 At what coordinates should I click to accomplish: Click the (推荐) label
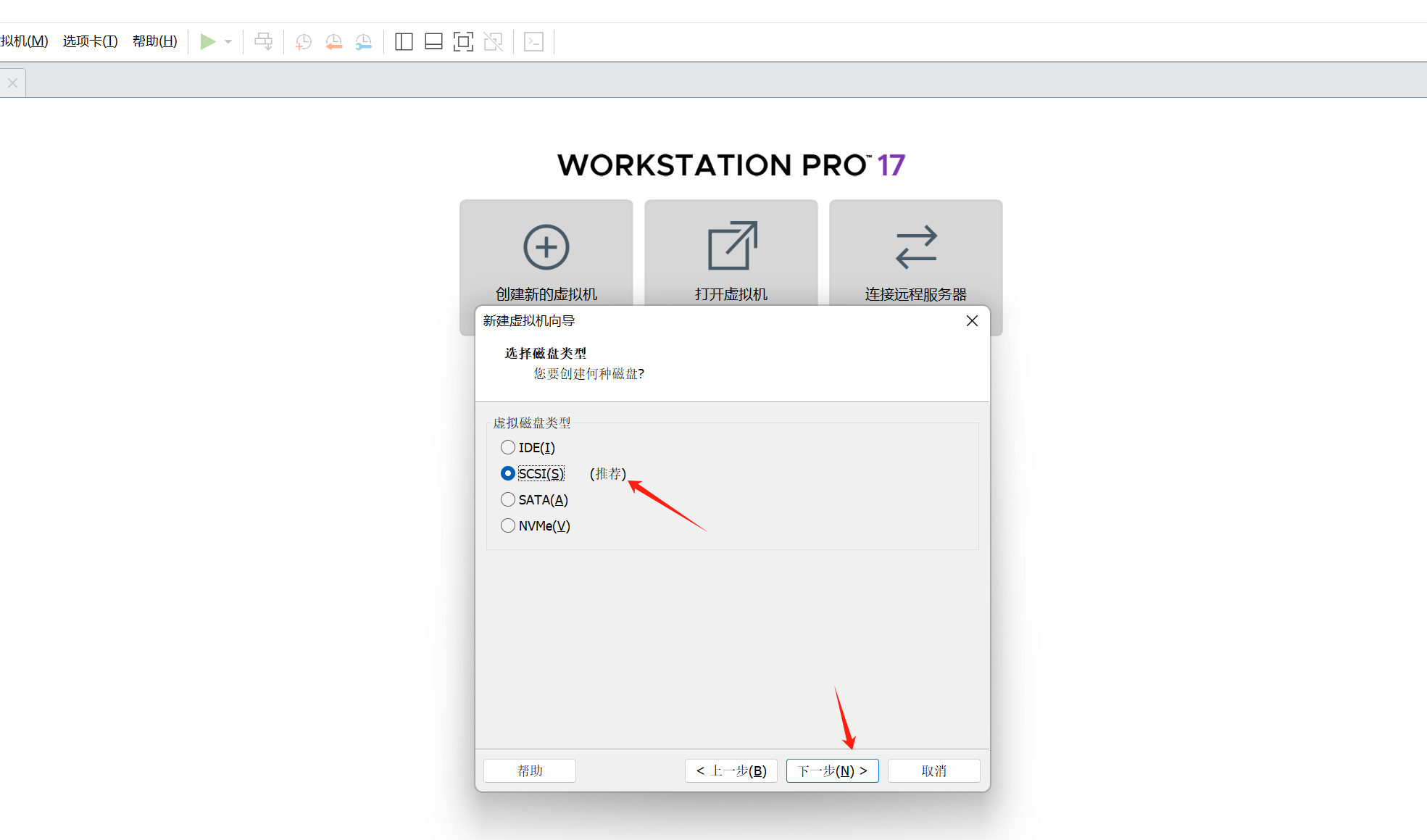tap(608, 474)
